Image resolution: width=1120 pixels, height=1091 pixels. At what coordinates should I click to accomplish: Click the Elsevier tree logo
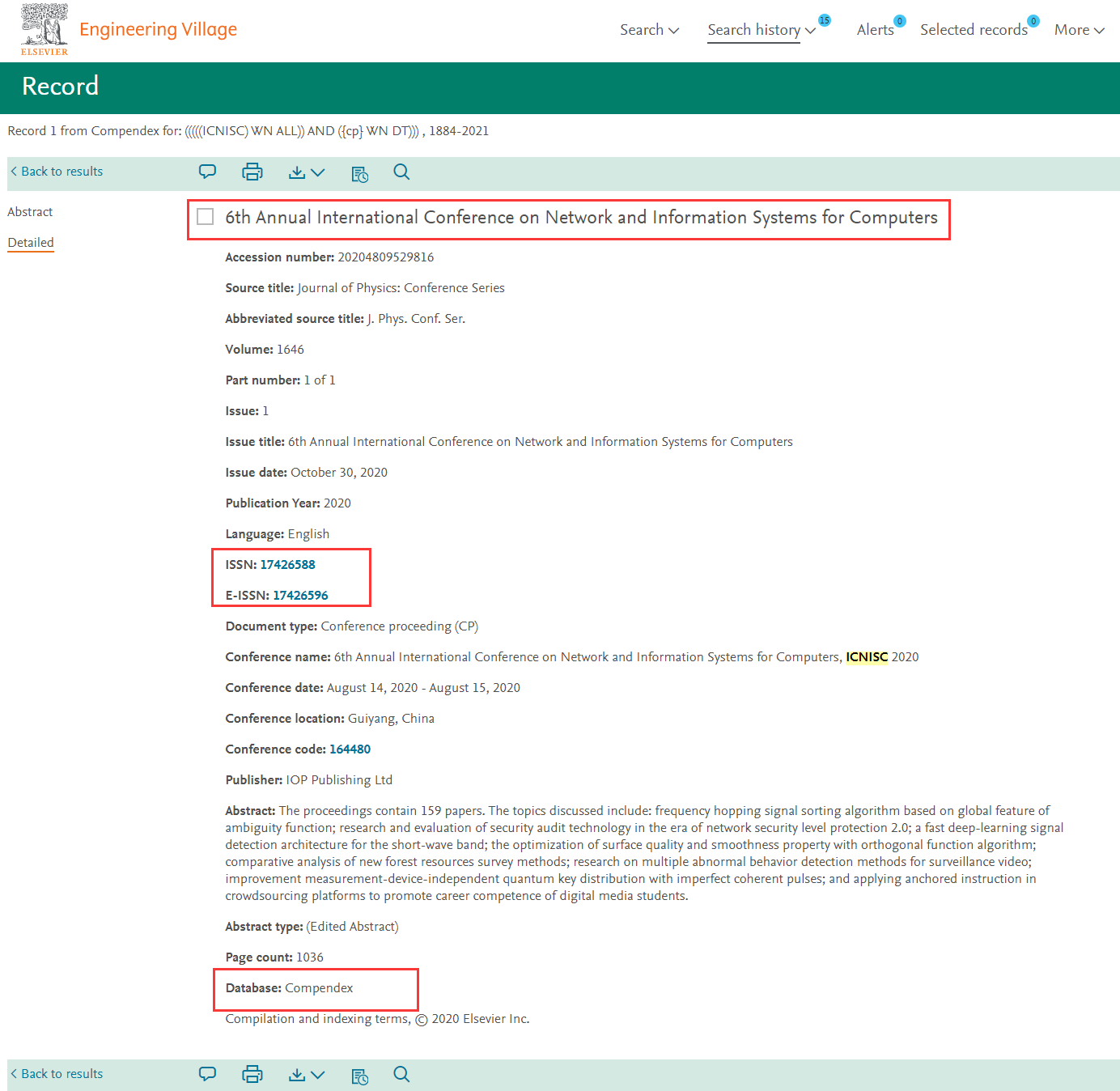point(45,29)
